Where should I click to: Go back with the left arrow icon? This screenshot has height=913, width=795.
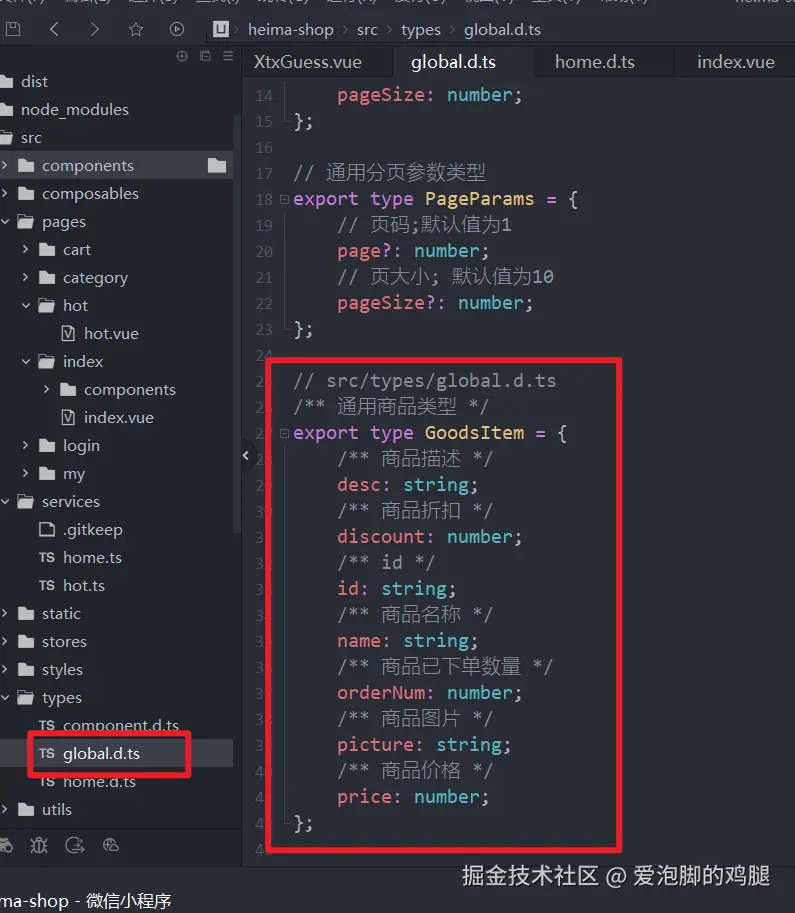coord(54,29)
